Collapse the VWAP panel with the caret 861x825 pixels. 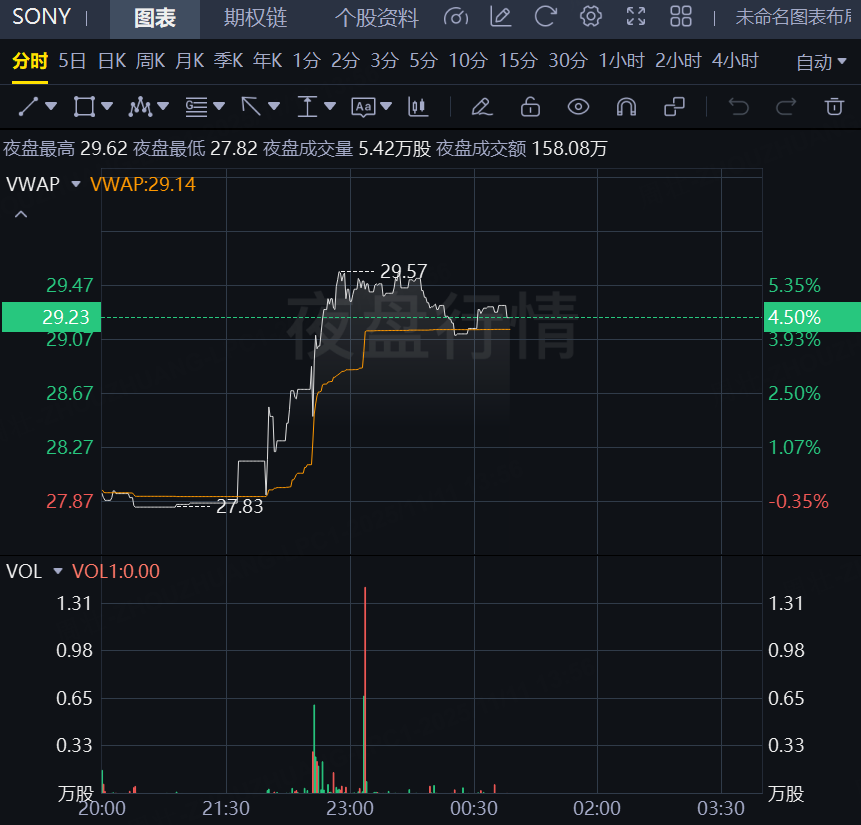[20, 214]
